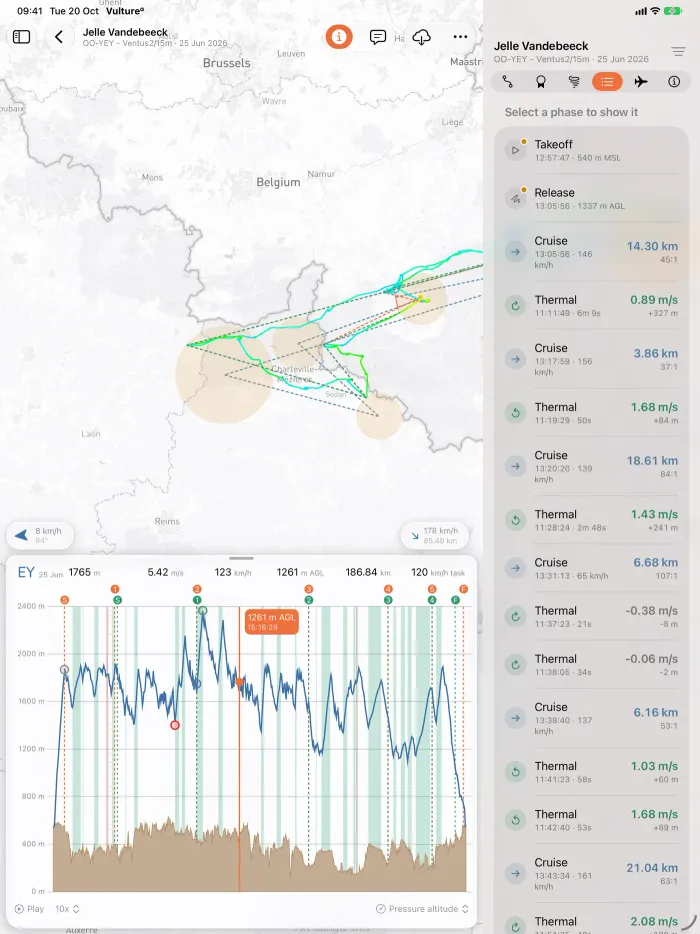Open the filter lines icon beside pilot name
The image size is (700, 934).
click(678, 52)
